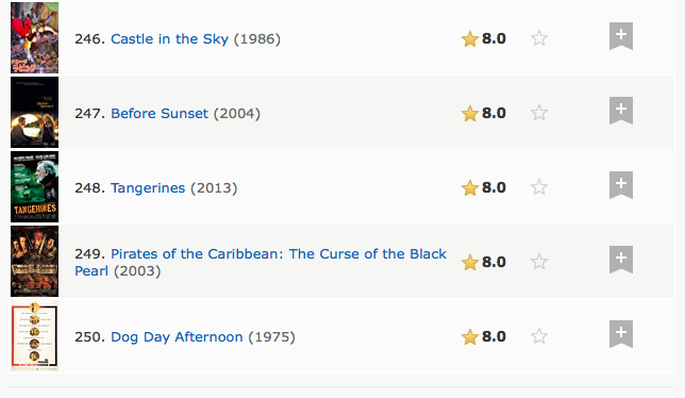685x398 pixels.
Task: Click the Pirates of the Caribbean poster
Action: pos(35,261)
